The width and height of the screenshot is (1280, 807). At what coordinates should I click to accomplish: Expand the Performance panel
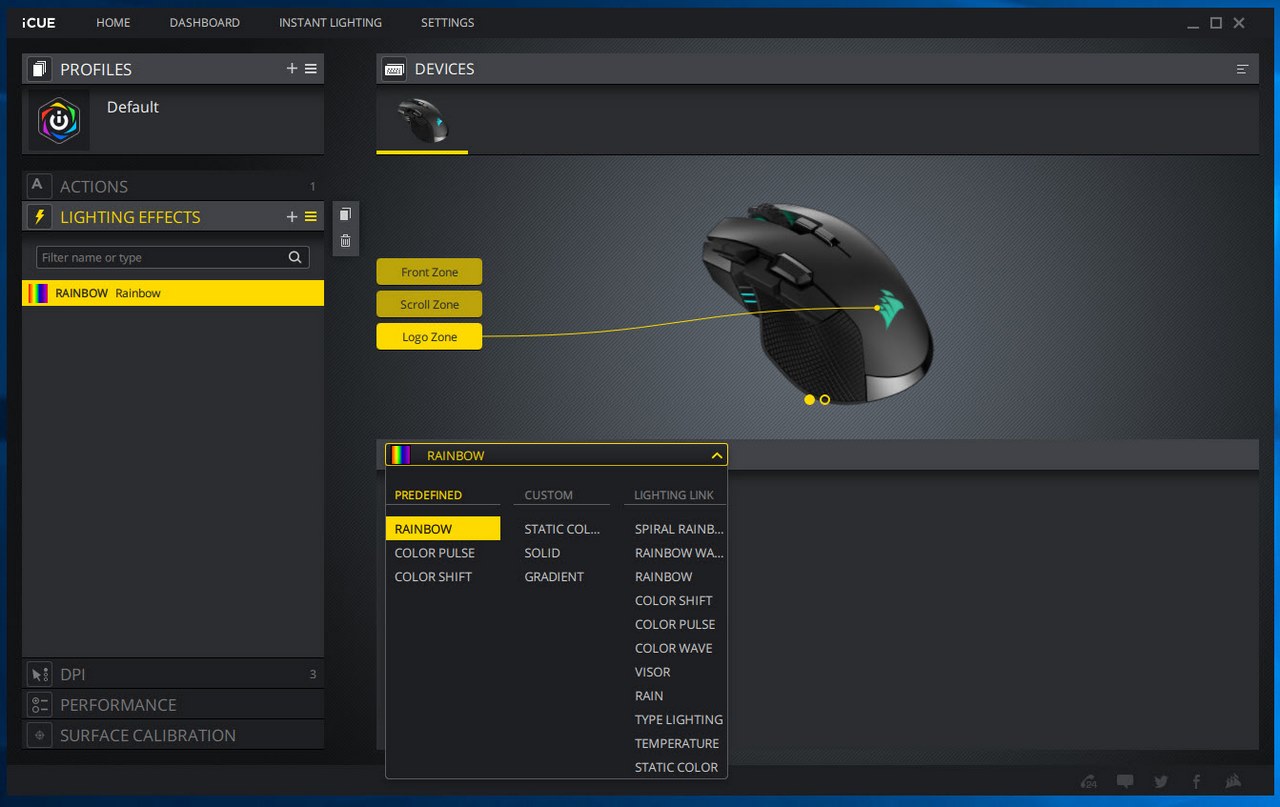click(x=173, y=704)
